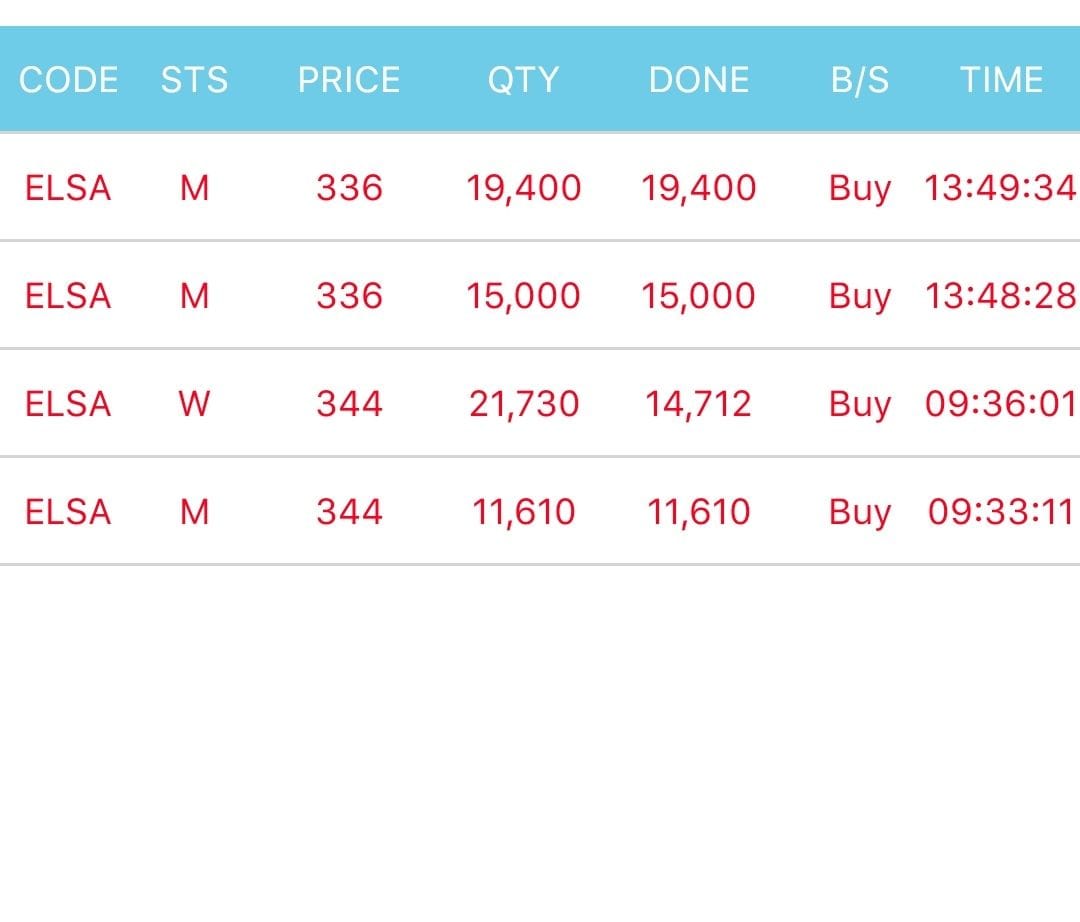Tap the W status of the partial order

(x=194, y=404)
